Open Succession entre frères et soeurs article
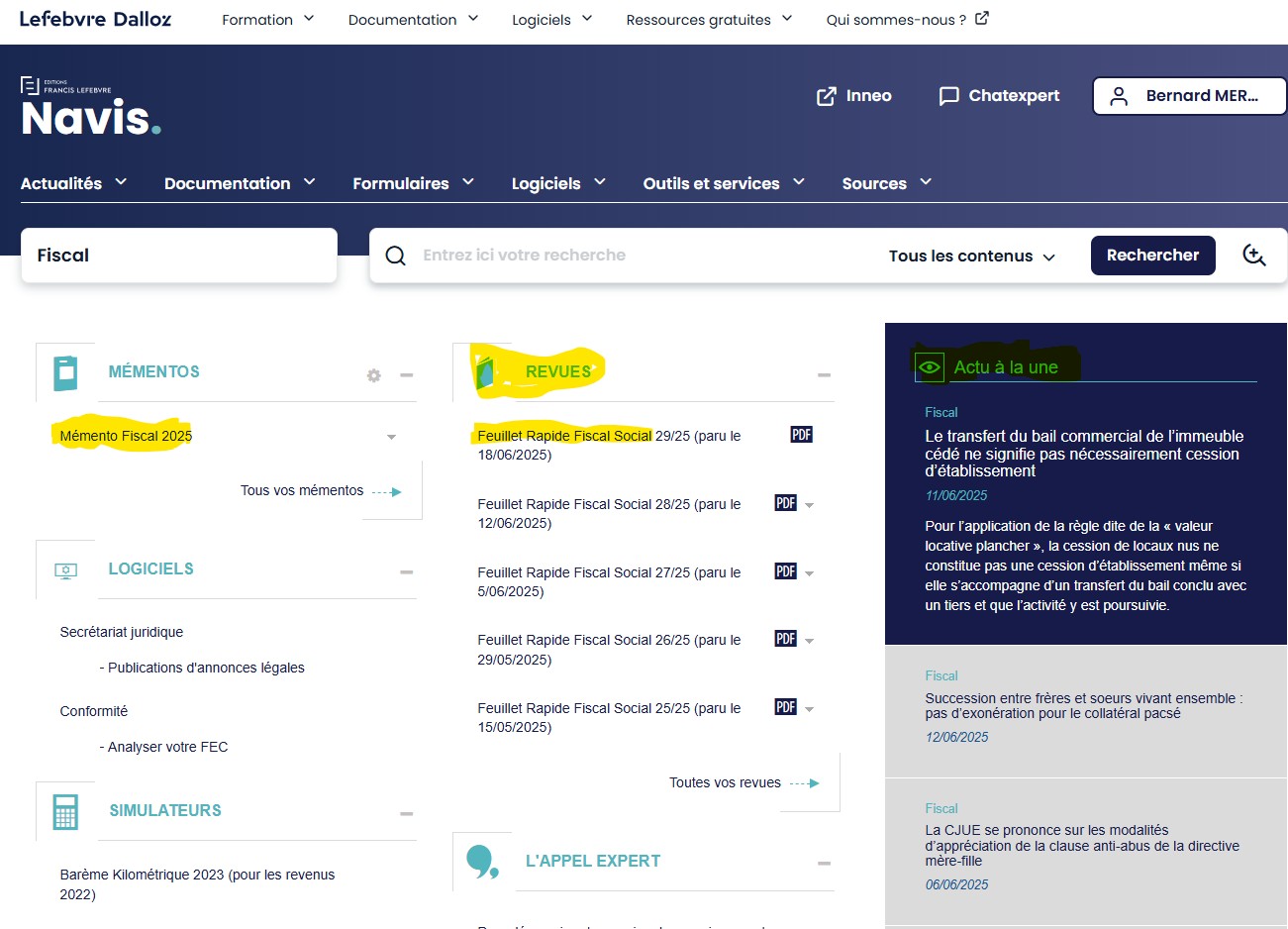The height and width of the screenshot is (929, 1288). (x=1084, y=705)
